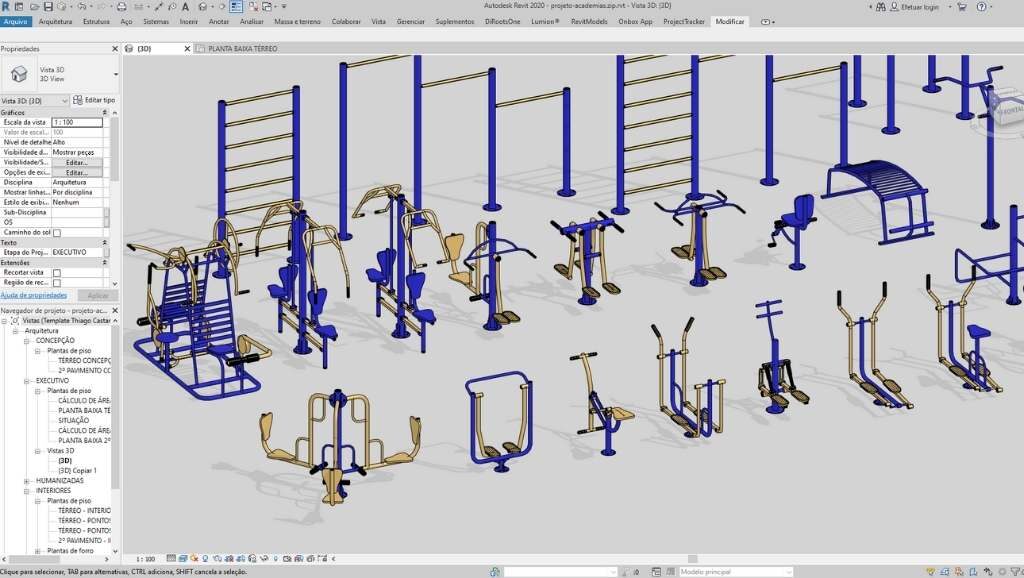Screen dimensions: 1024x578
Task: Click the Editar tipo button
Action: click(95, 101)
